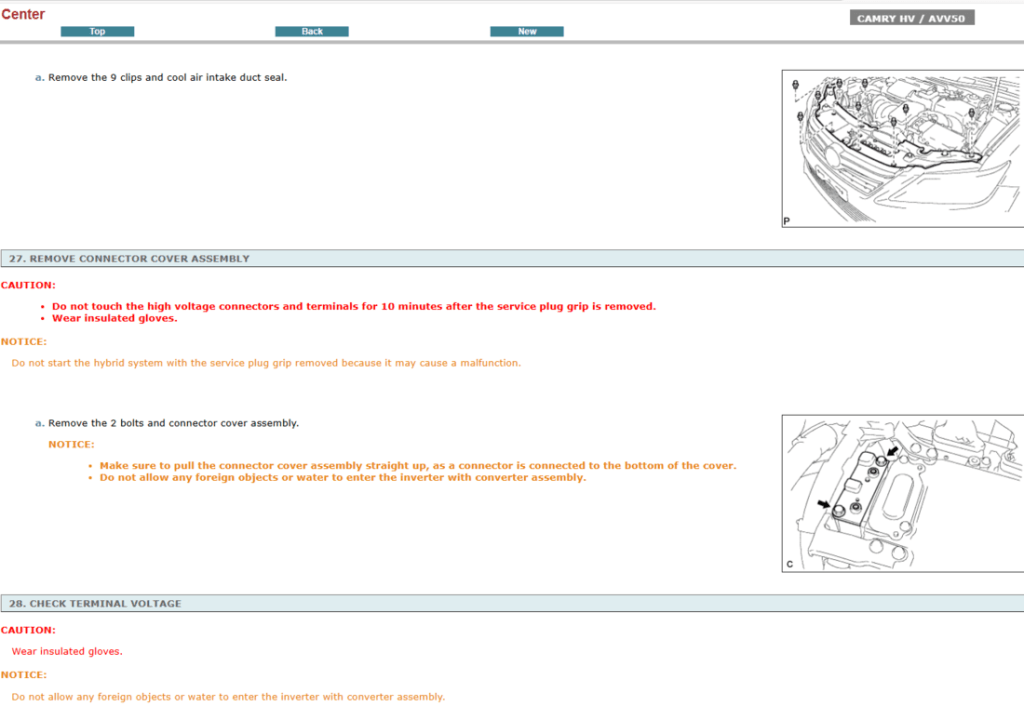The image size is (1024, 706).
Task: Click the 'C' marker in connector illustration
Action: coord(789,565)
